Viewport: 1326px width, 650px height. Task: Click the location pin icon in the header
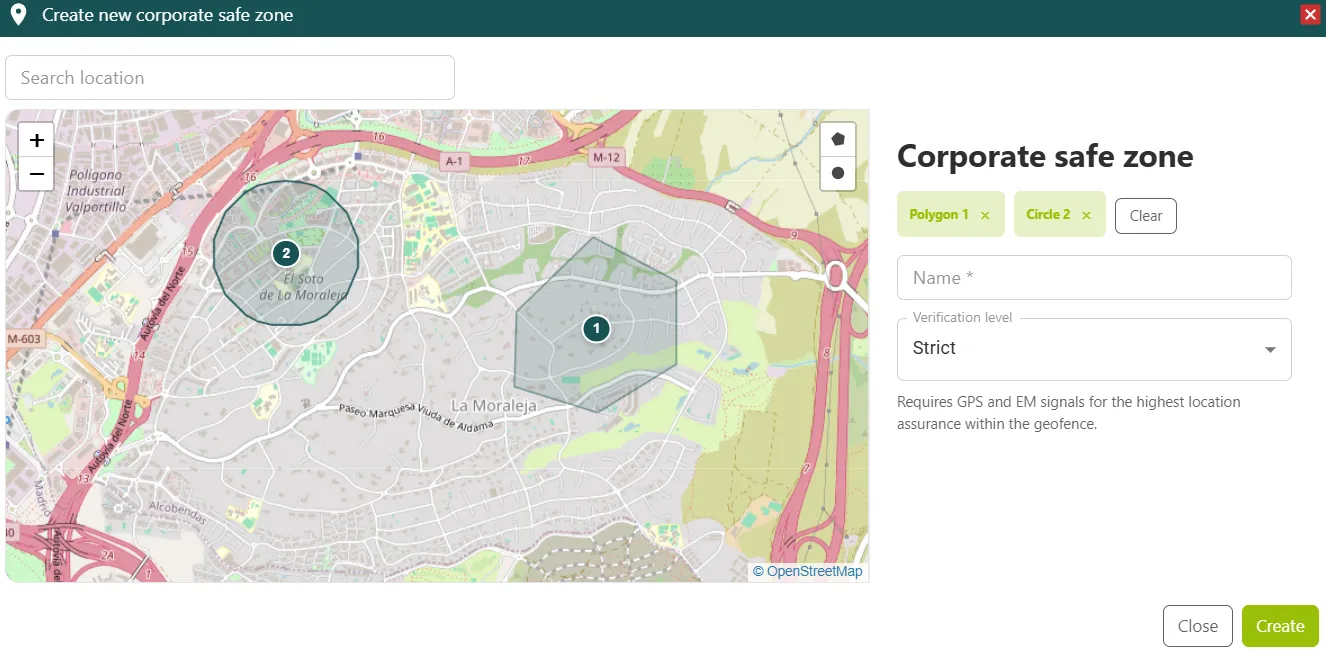tap(17, 15)
